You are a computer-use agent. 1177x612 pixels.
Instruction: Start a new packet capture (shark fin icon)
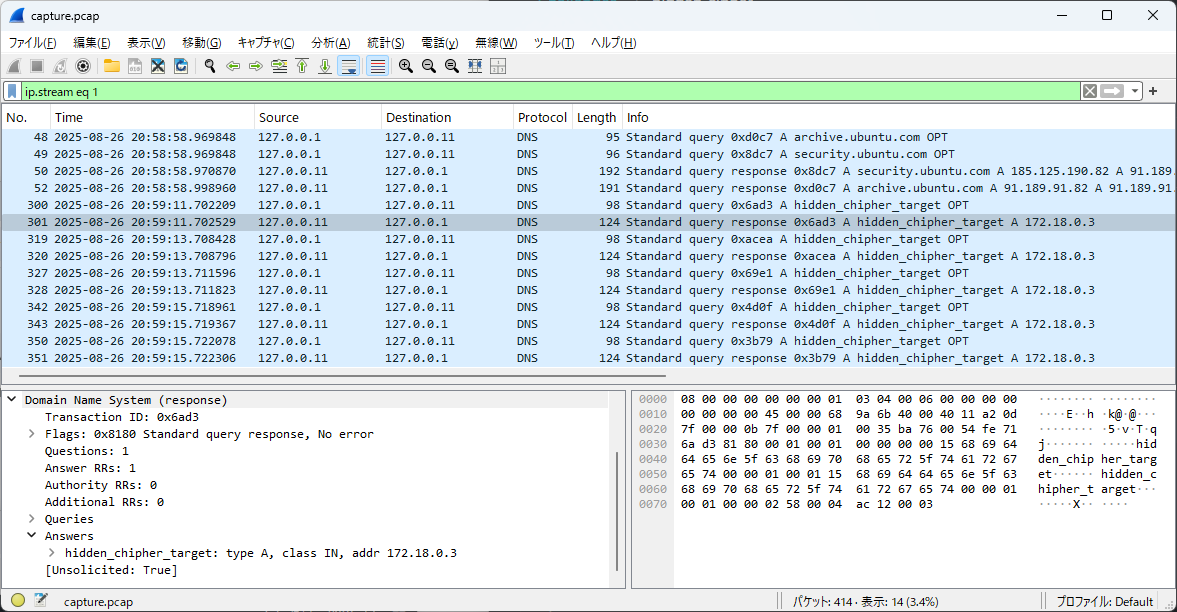coord(14,66)
